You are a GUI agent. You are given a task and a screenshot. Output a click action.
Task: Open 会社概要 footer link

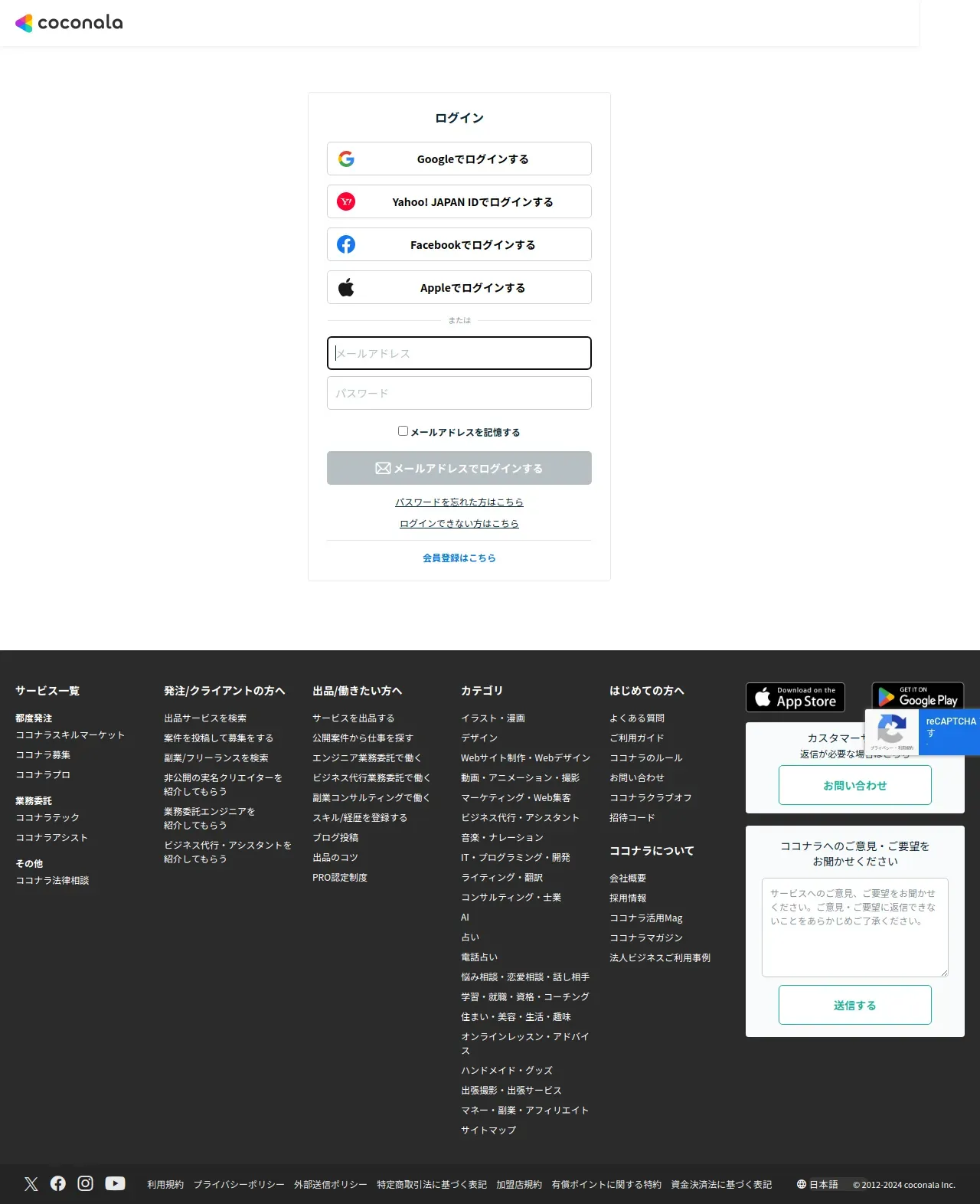[628, 878]
